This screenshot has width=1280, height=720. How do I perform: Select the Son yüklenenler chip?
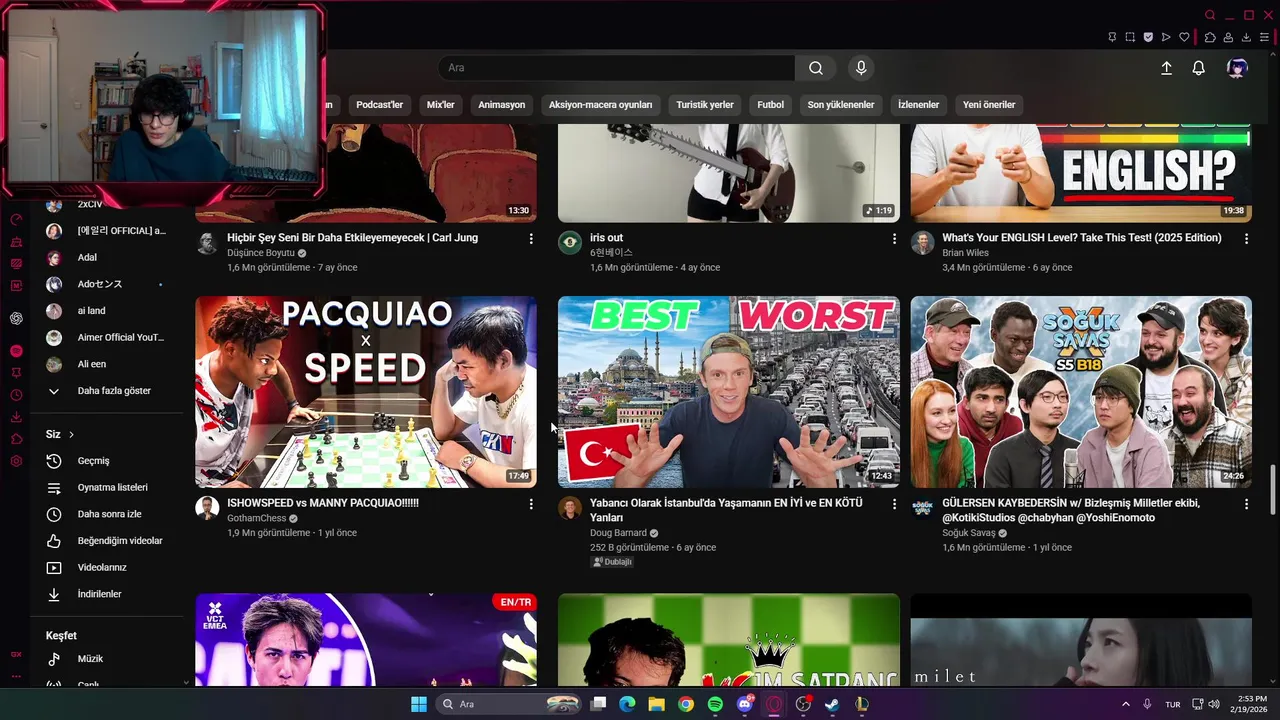(x=841, y=105)
